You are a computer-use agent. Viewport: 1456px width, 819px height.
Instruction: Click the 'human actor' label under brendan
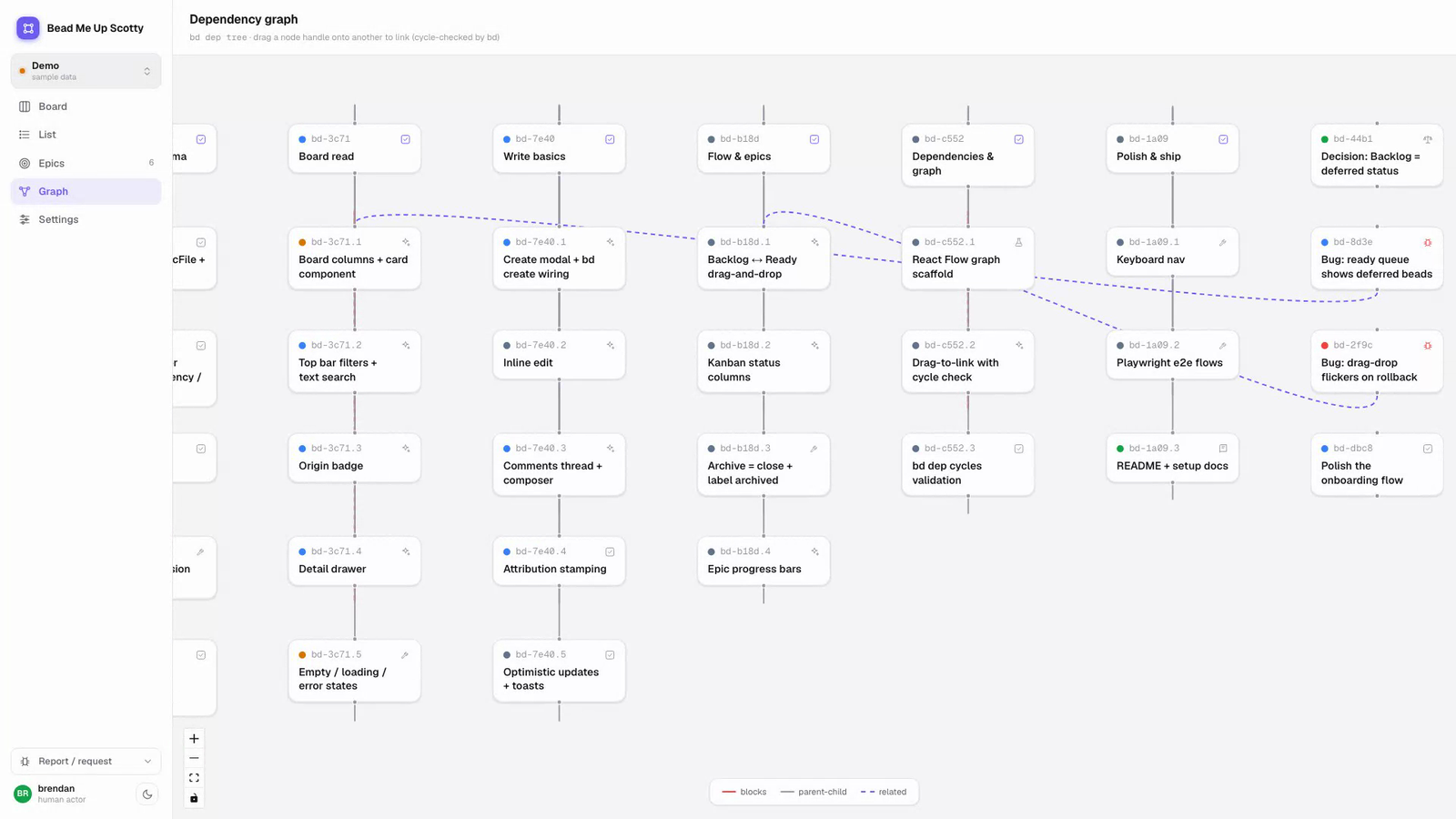pos(62,800)
